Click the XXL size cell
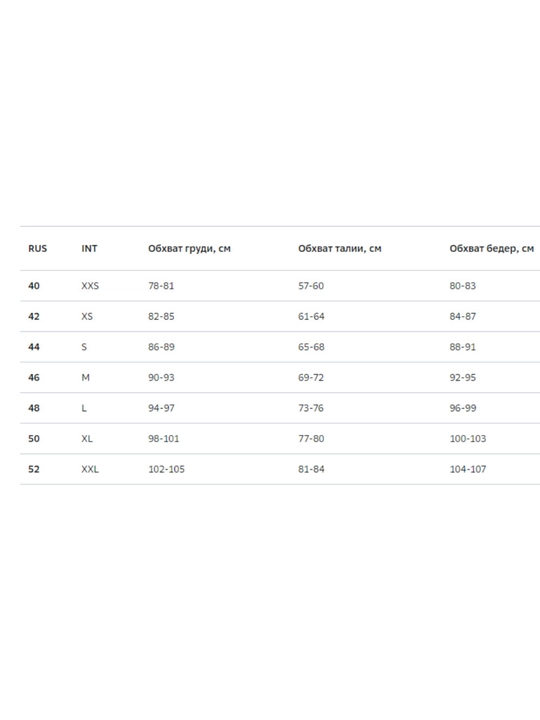The width and height of the screenshot is (540, 720). 90,469
